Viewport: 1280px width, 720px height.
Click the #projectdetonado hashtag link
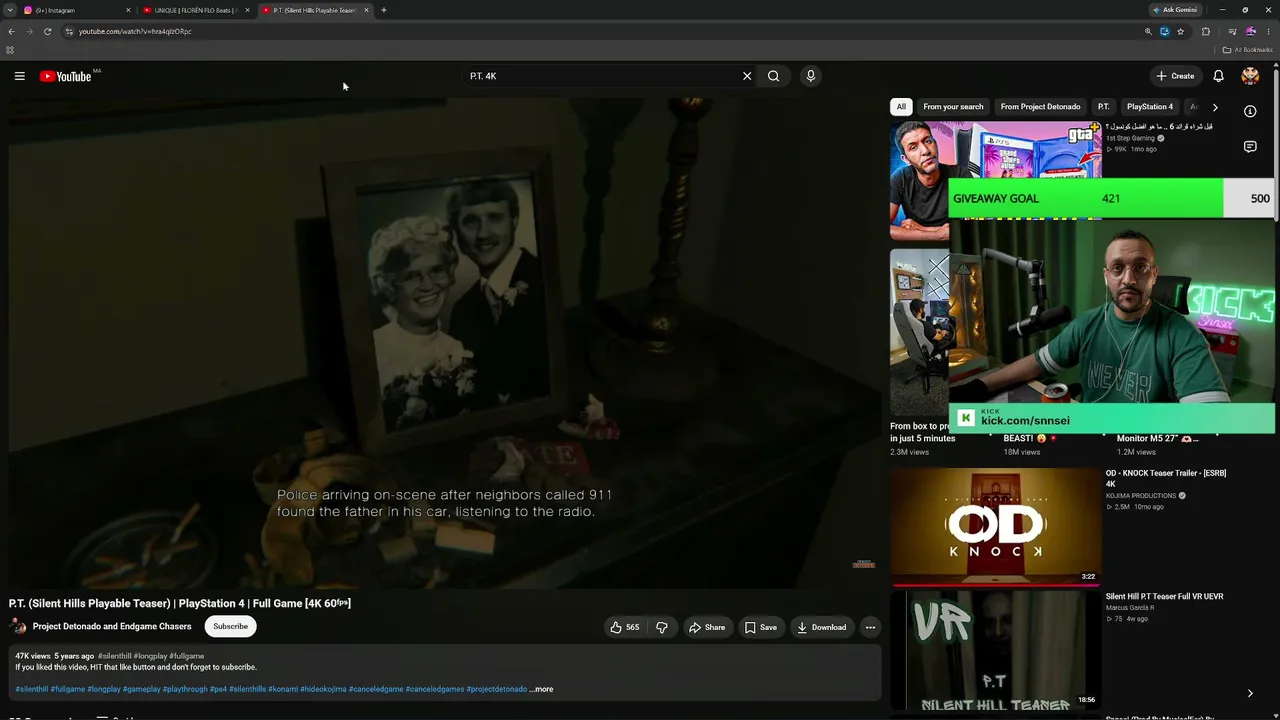coord(496,689)
